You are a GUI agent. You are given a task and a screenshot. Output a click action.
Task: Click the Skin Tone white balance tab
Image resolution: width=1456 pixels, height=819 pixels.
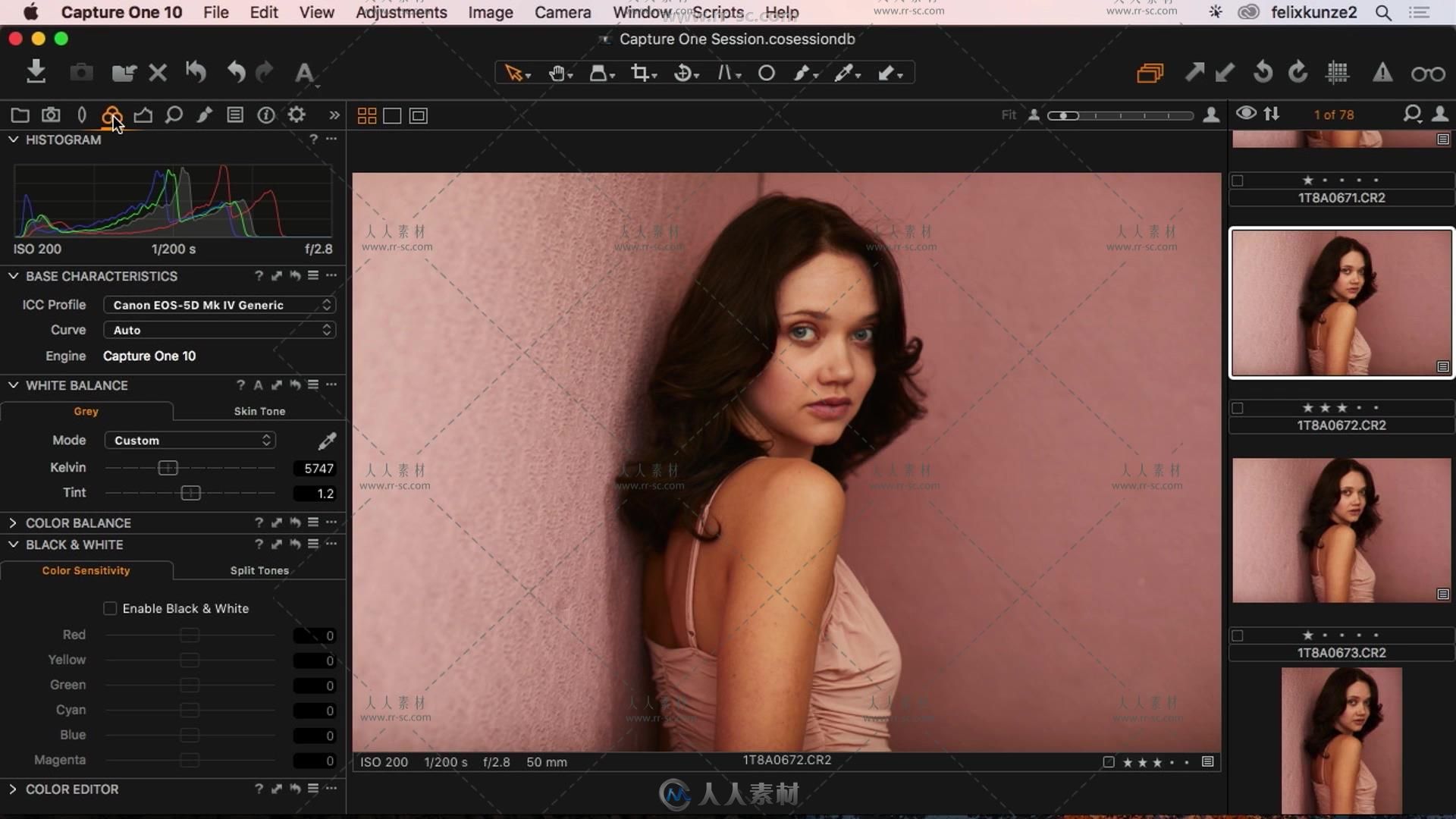pos(259,410)
